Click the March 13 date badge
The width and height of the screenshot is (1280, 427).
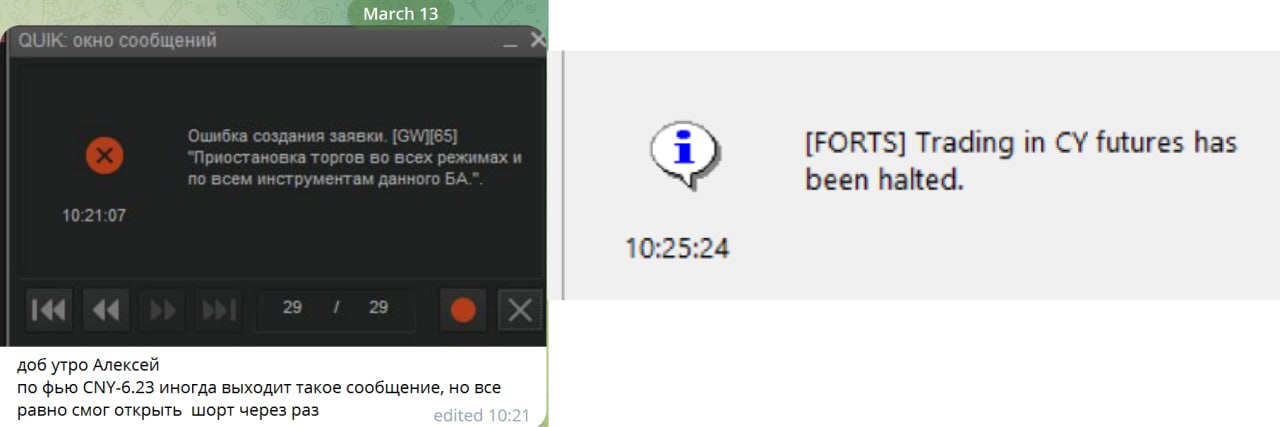400,14
